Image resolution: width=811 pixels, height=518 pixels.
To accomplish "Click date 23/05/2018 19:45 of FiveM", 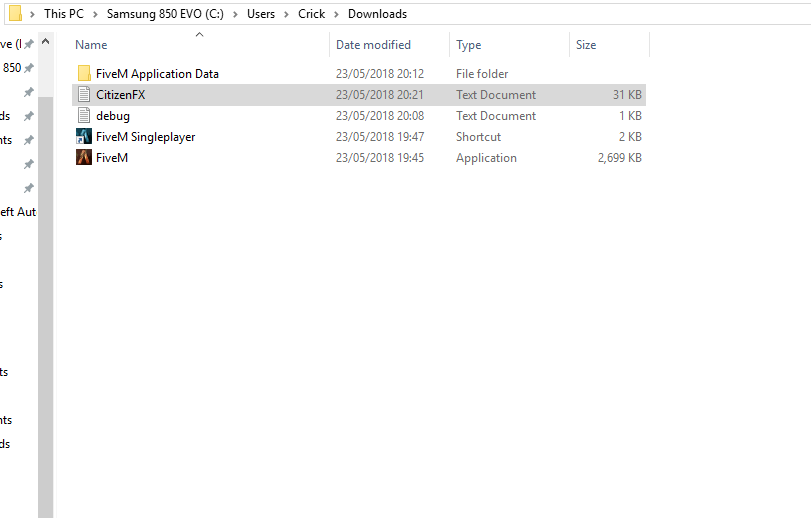I will click(x=380, y=158).
